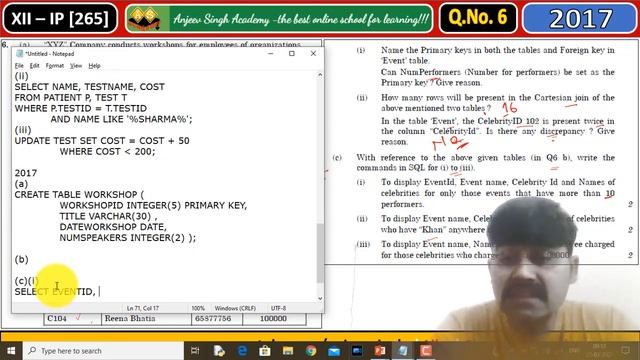Click the 'Q.No. 6' header label
Viewport: 640px width, 360px height.
click(478, 18)
